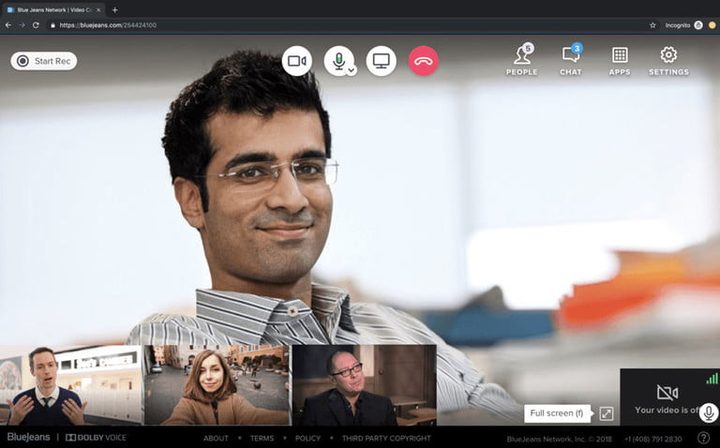Open the Apps grid panel

pos(619,60)
